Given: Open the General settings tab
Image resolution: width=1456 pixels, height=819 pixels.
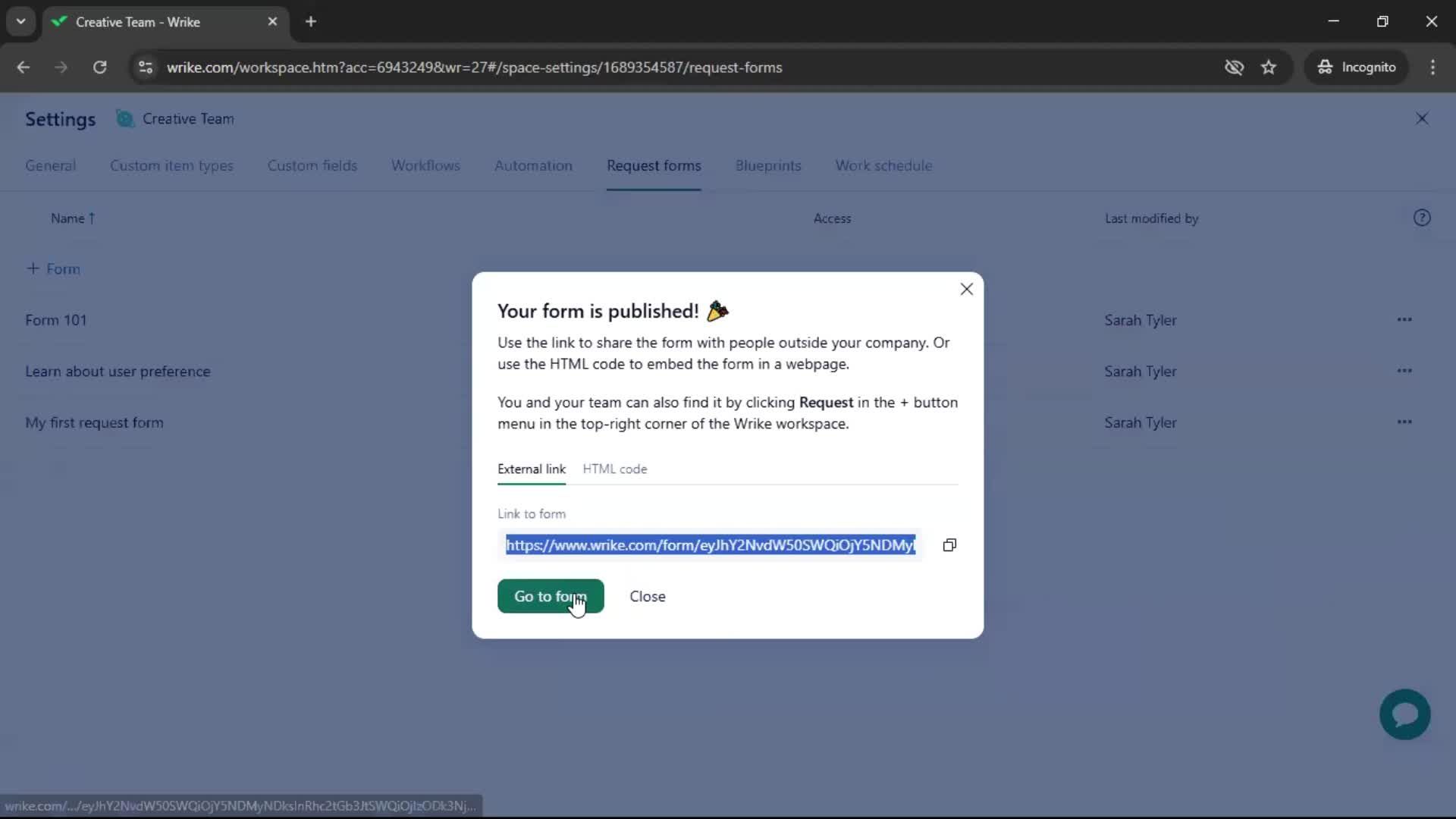Looking at the screenshot, I should 50,165.
